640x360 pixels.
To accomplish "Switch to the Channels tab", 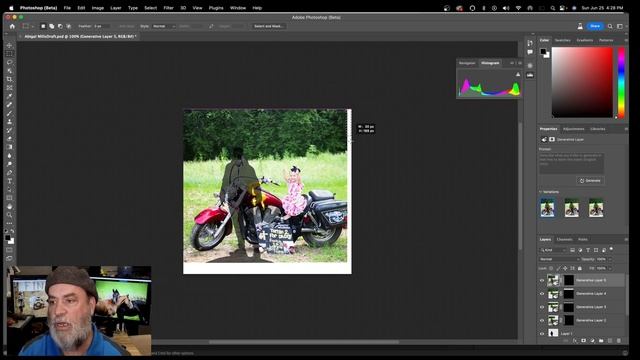I will [x=564, y=239].
